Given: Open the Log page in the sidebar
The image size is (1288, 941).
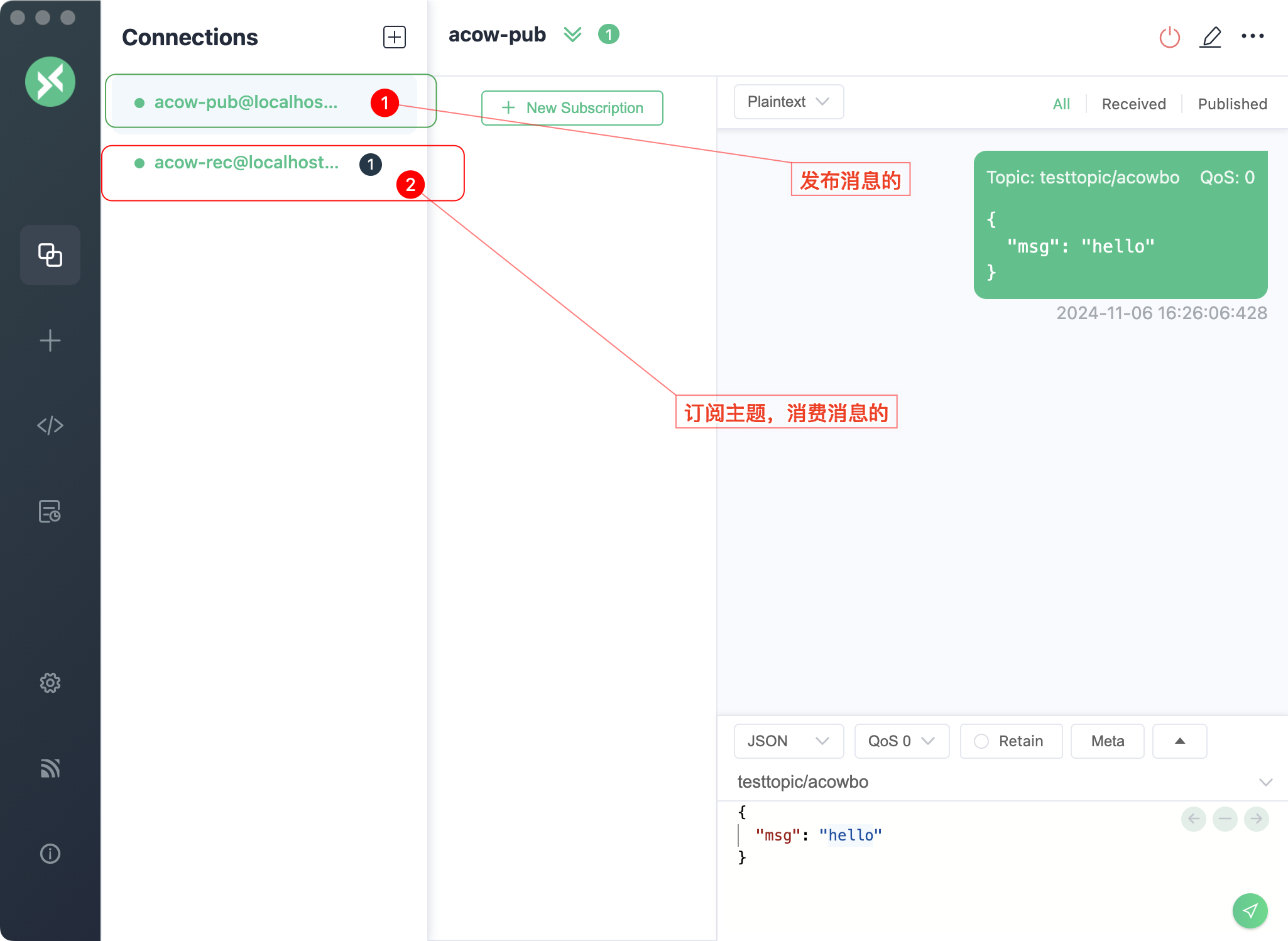Looking at the screenshot, I should 50,511.
